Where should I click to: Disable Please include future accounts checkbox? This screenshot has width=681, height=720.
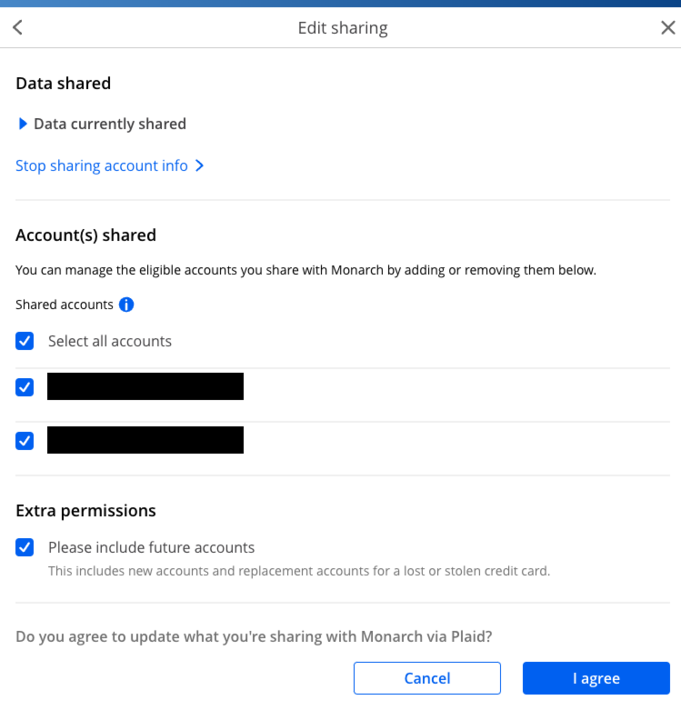tap(25, 548)
